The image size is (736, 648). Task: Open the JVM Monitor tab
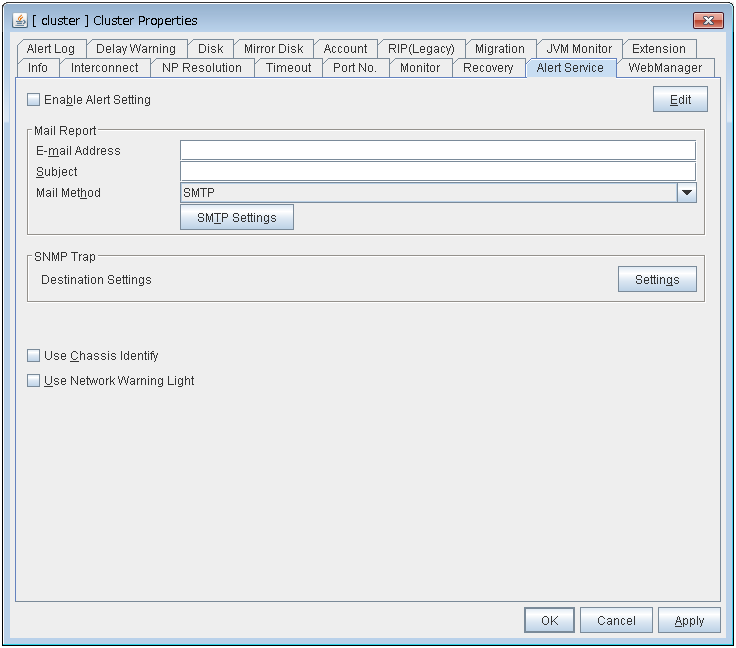click(x=579, y=49)
